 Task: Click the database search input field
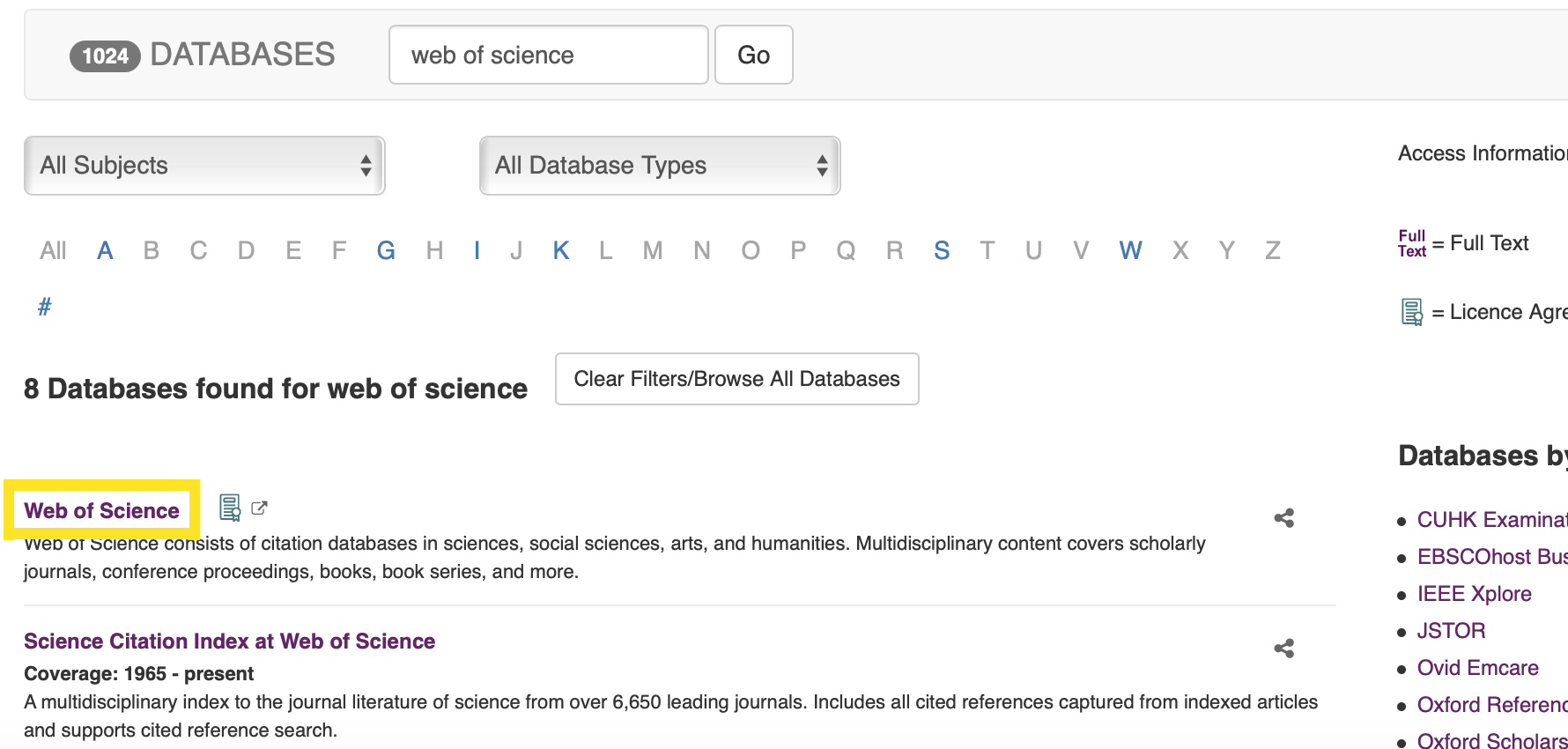[x=548, y=55]
